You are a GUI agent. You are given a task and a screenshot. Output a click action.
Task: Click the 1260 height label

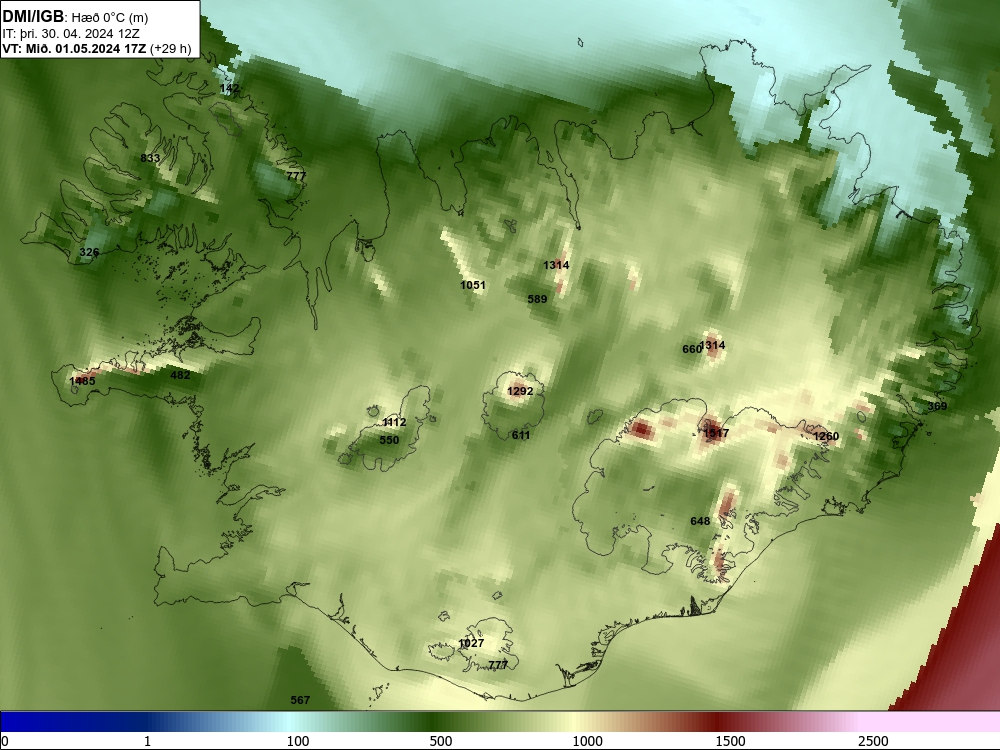tap(826, 436)
